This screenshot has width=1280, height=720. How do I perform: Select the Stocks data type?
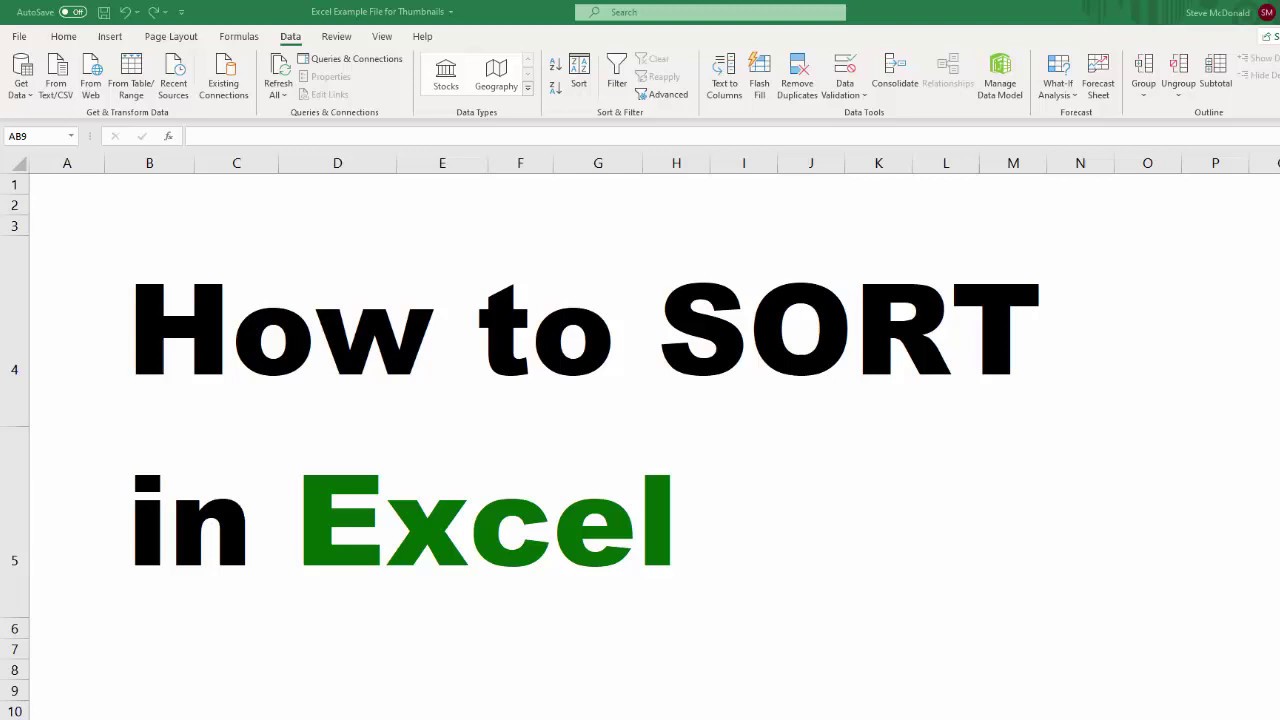pos(446,75)
